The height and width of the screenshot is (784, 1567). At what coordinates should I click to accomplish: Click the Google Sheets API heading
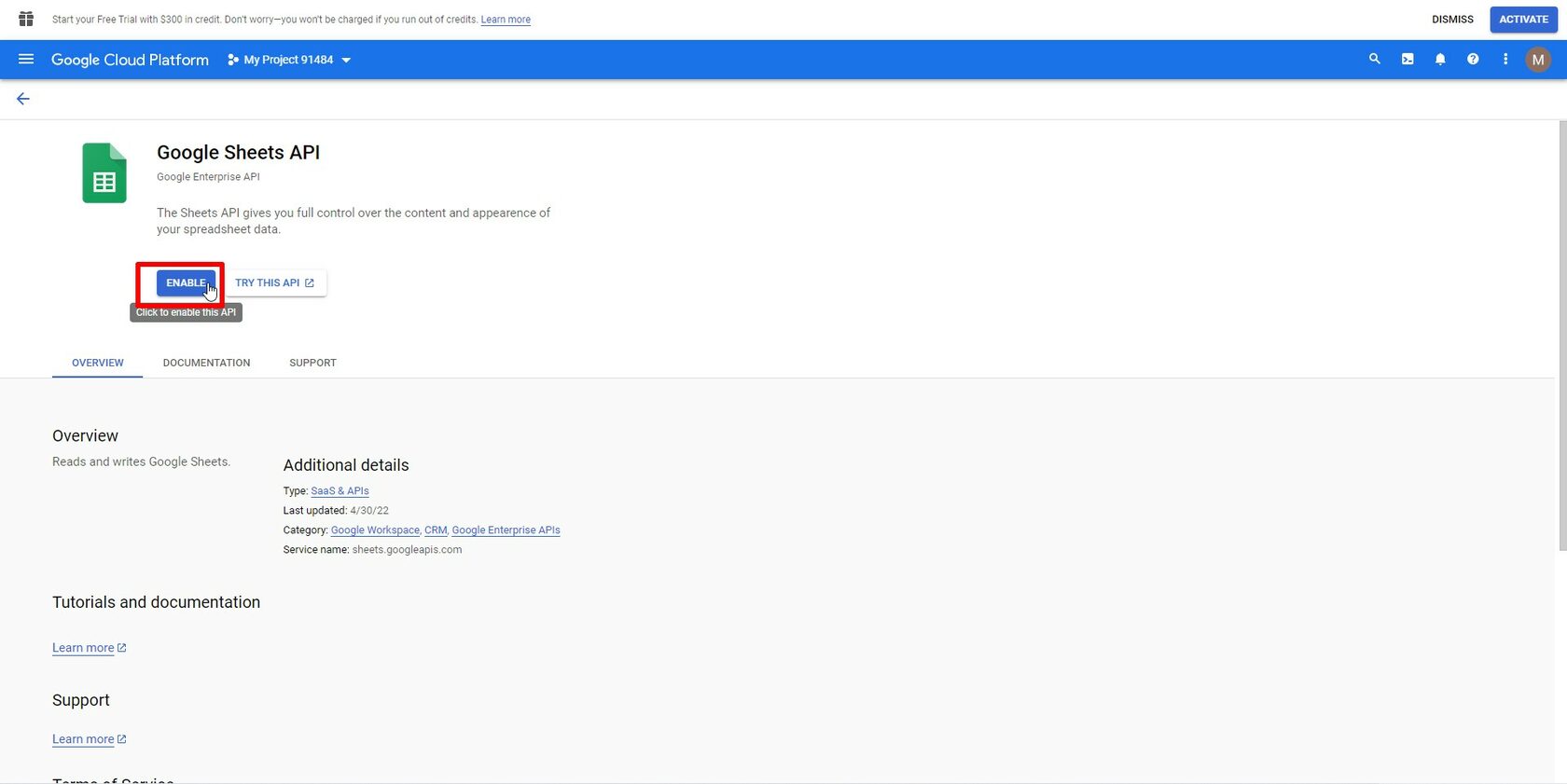point(238,153)
